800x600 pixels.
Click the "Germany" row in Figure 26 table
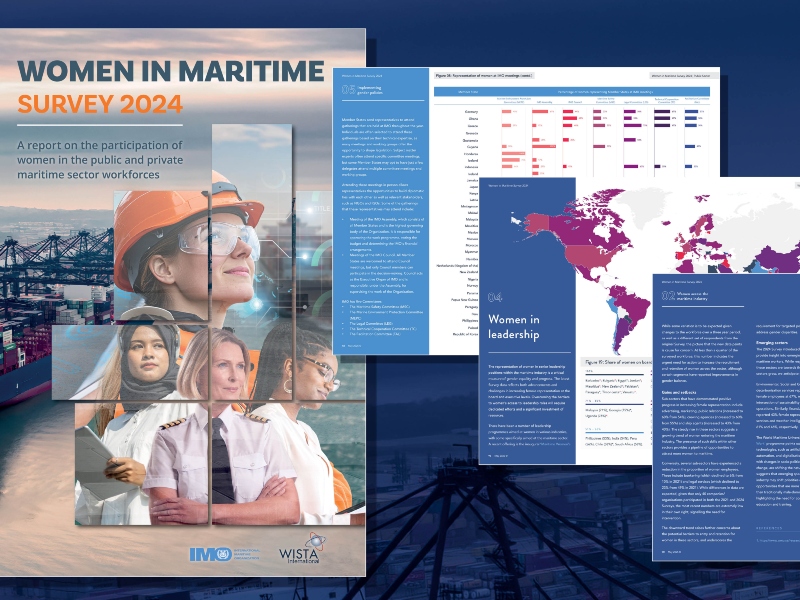click(574, 111)
